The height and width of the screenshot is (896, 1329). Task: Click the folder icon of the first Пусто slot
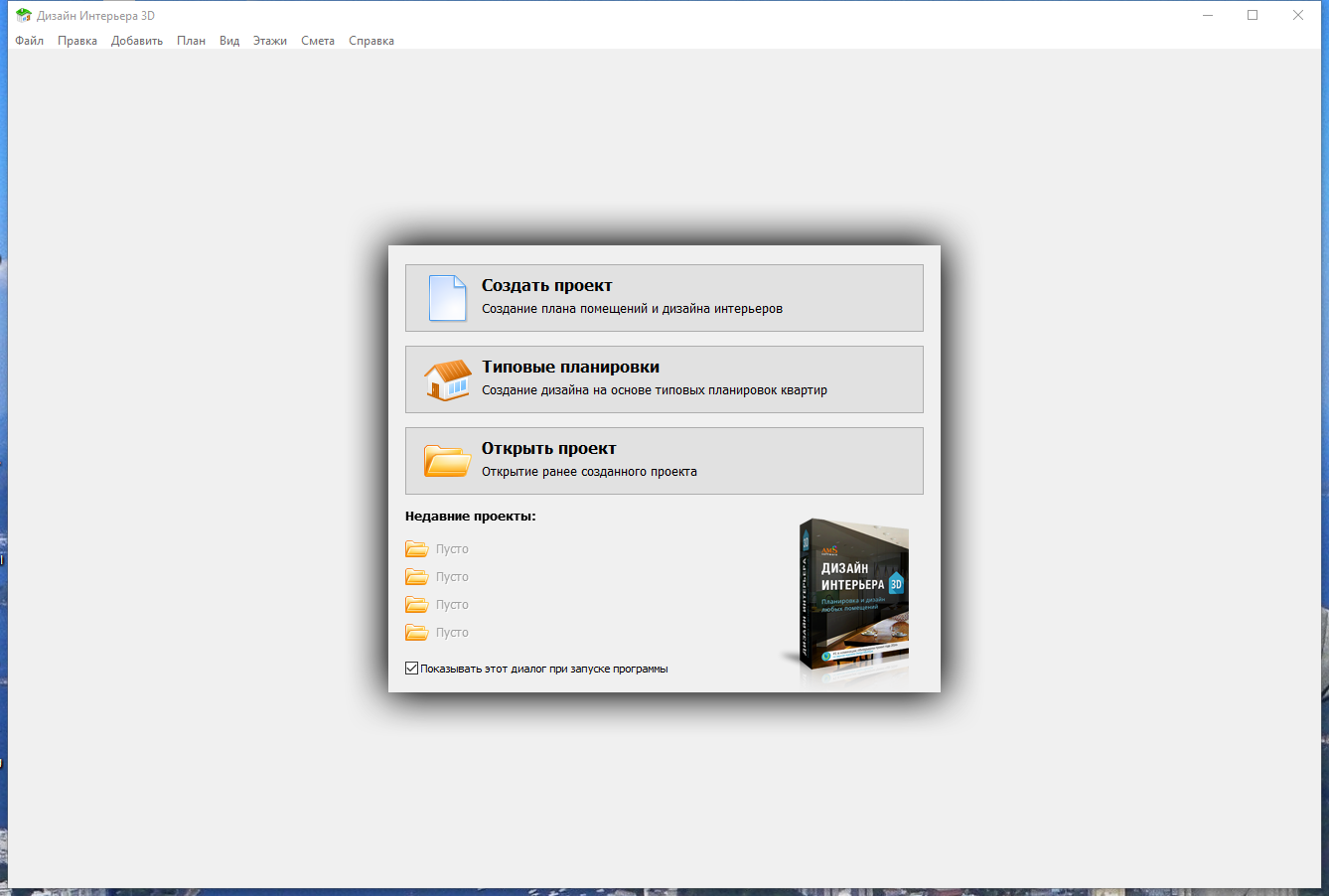tap(417, 548)
